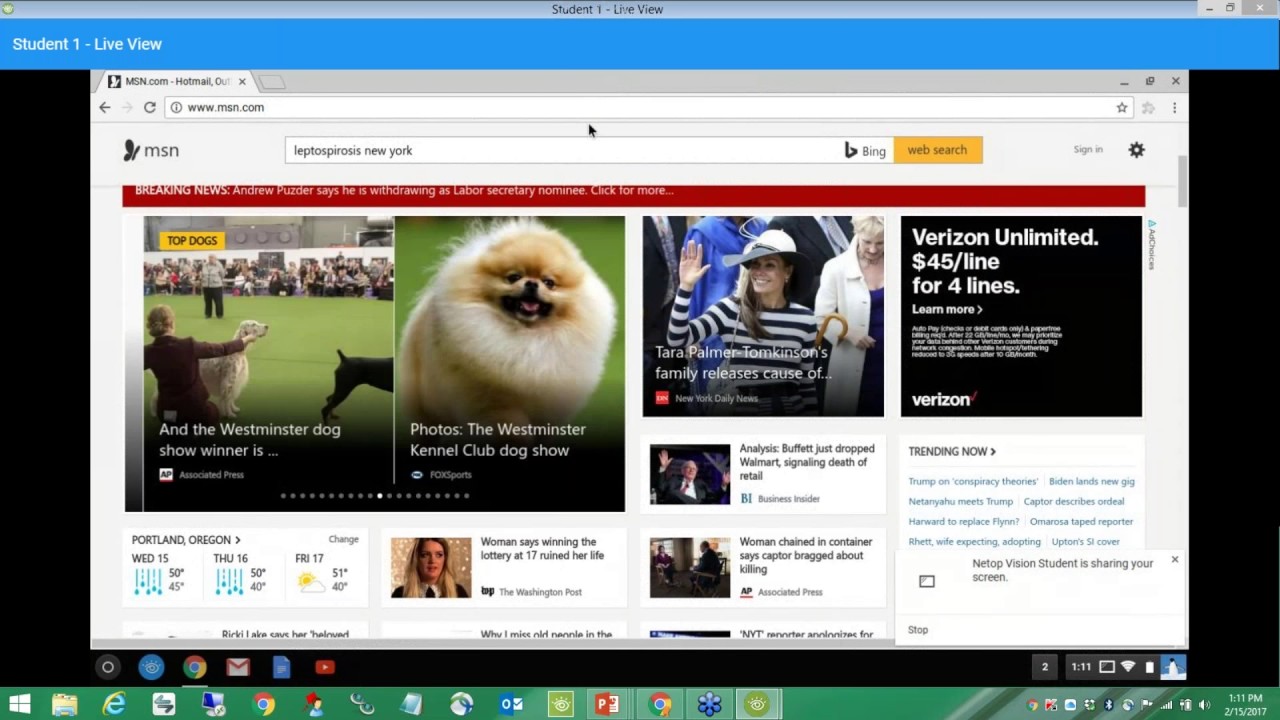The width and height of the screenshot is (1280, 720).
Task: Click trending topic Rhett, wife expecting, adopting
Action: click(974, 541)
